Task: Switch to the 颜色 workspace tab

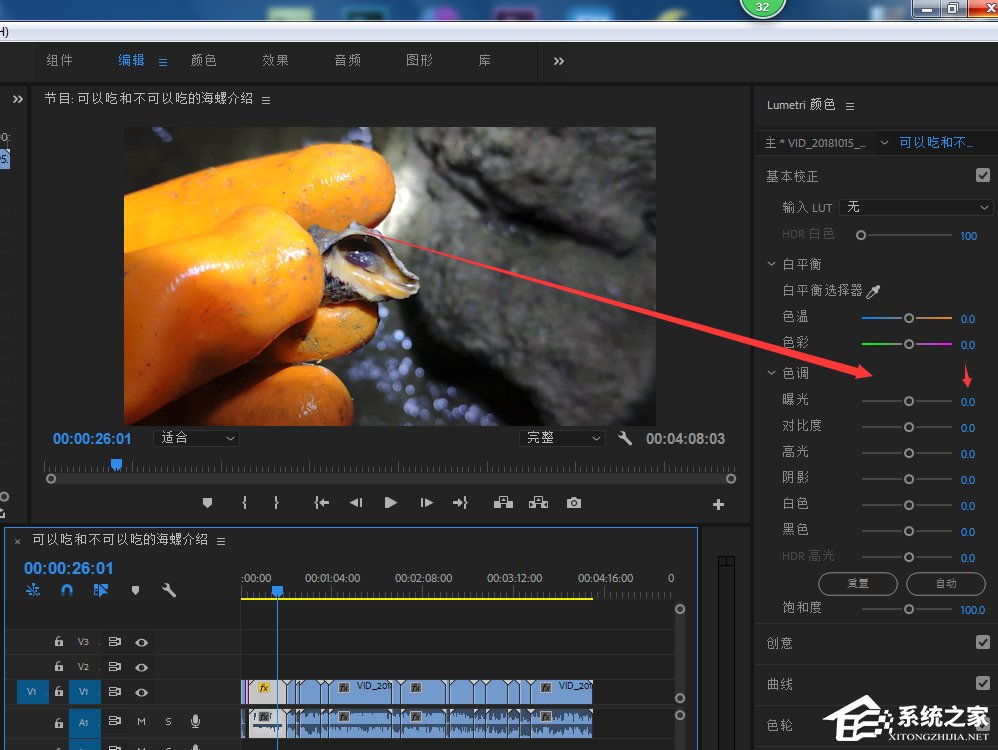Action: click(204, 61)
